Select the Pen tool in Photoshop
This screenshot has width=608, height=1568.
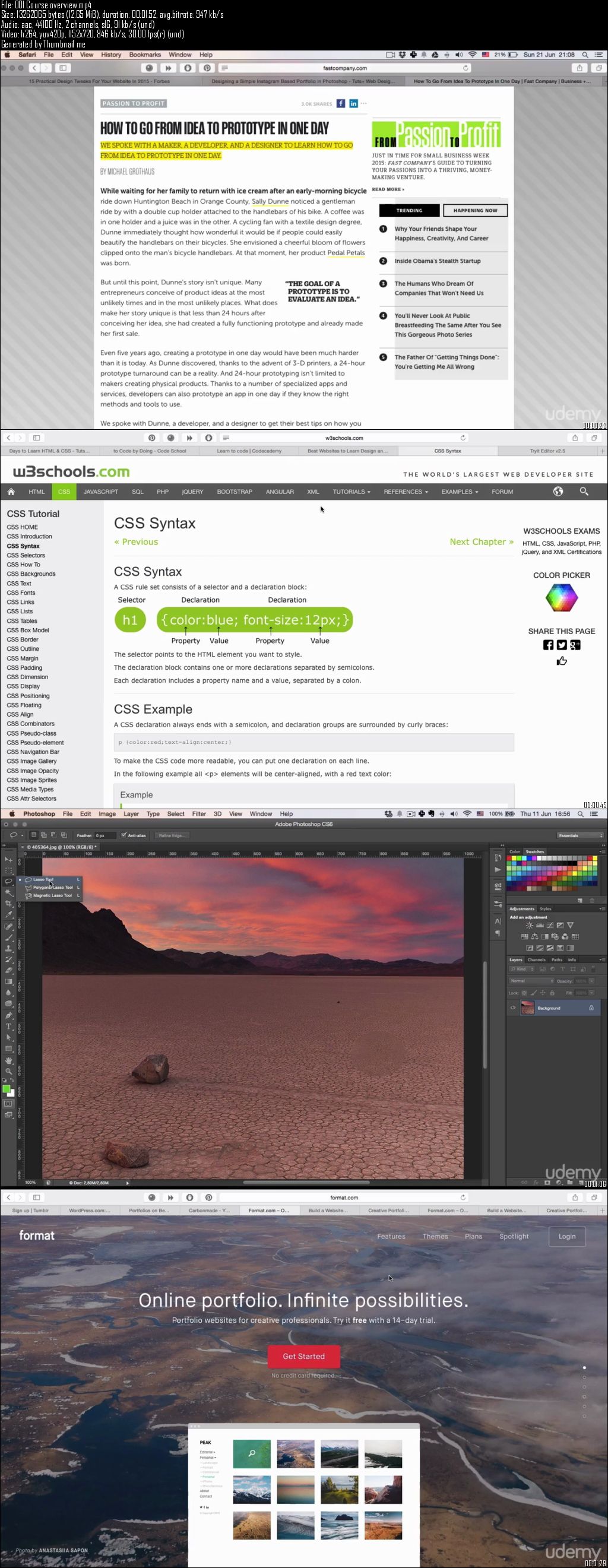coord(8,1016)
